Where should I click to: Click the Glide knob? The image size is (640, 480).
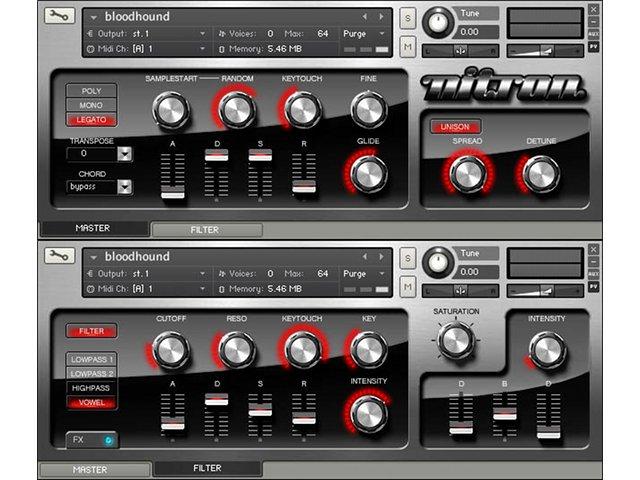click(369, 173)
